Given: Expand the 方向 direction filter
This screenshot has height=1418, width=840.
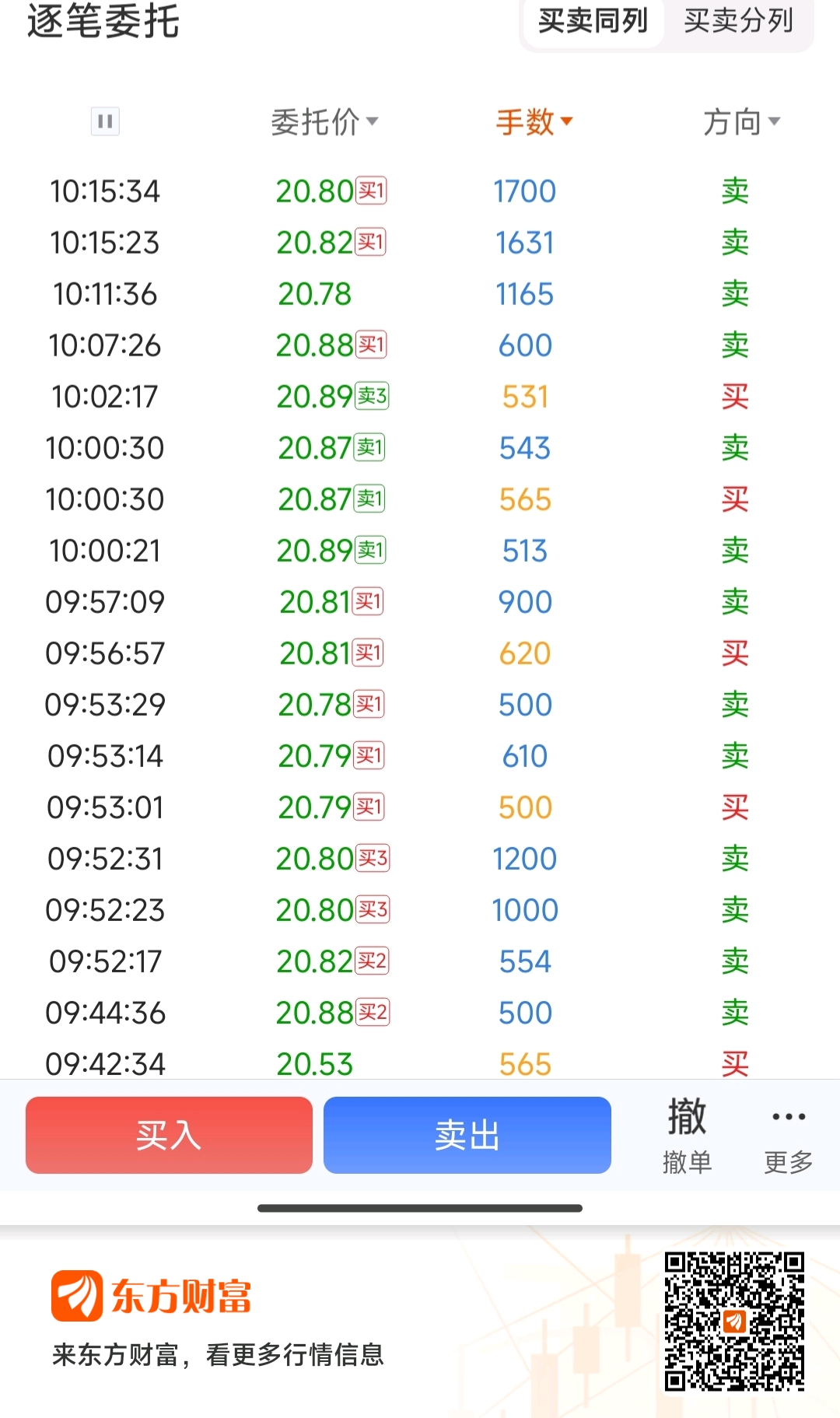Looking at the screenshot, I should coord(741,122).
